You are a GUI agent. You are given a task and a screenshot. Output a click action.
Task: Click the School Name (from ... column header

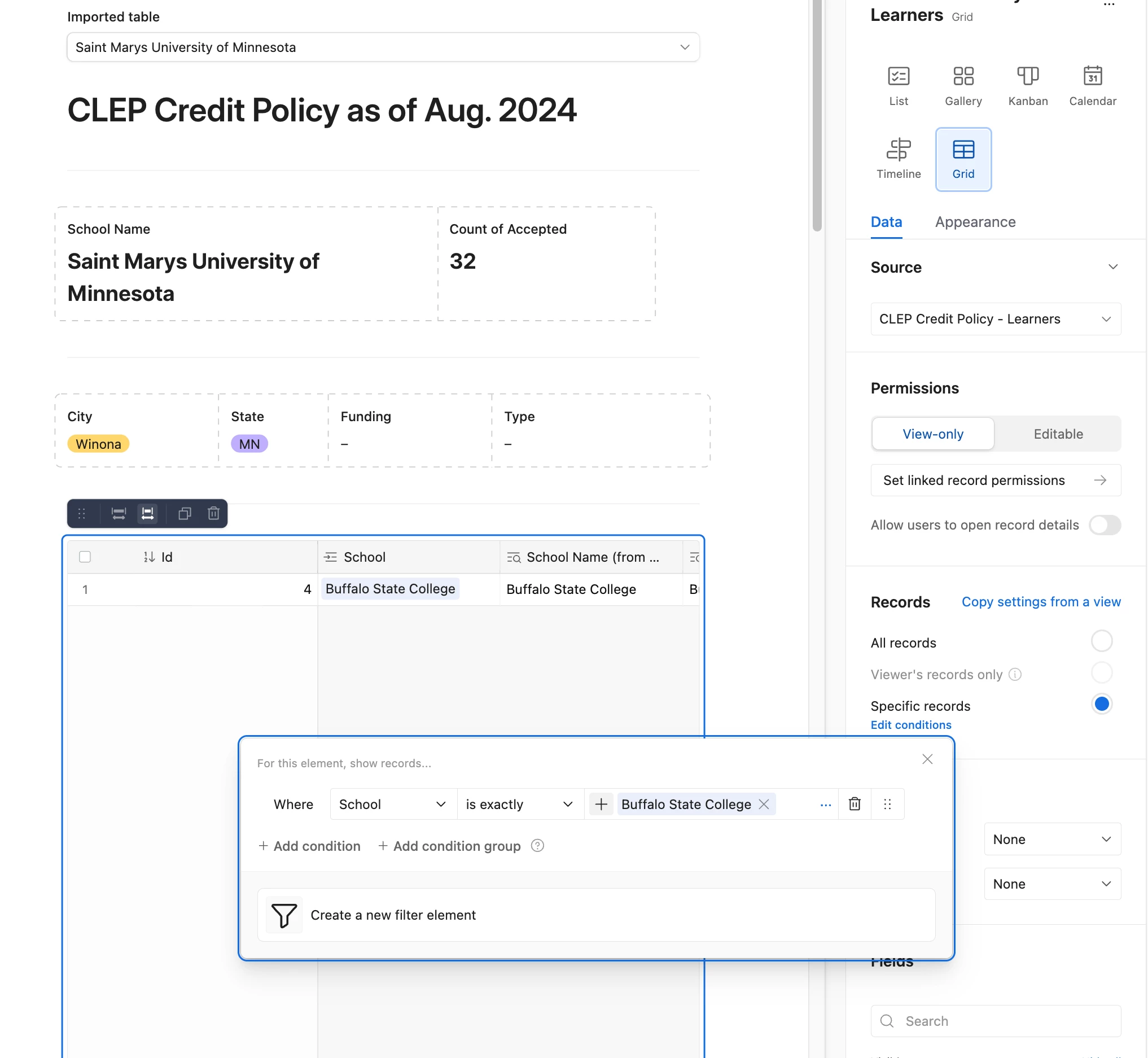click(x=590, y=557)
